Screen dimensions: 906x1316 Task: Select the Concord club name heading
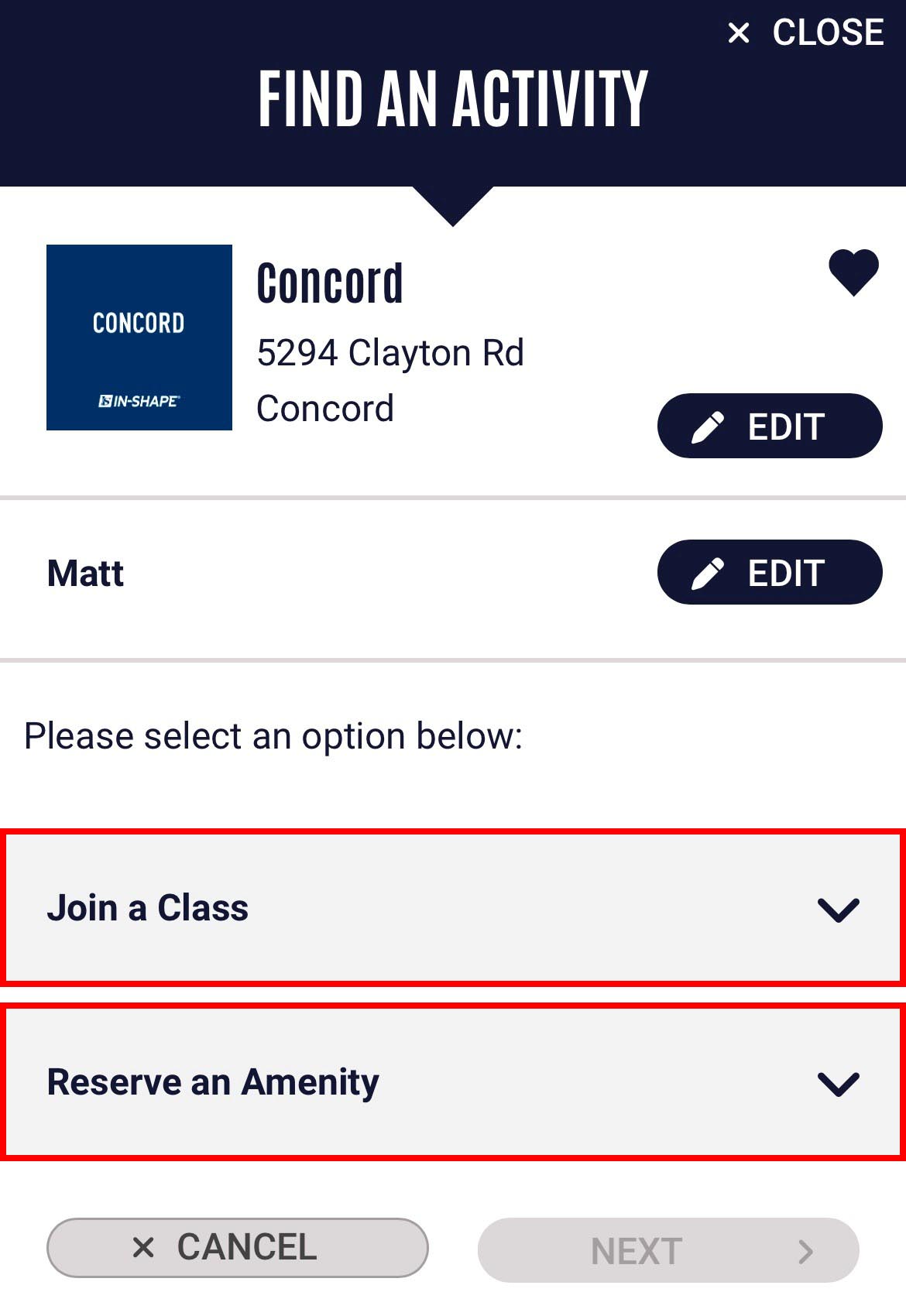(x=330, y=283)
